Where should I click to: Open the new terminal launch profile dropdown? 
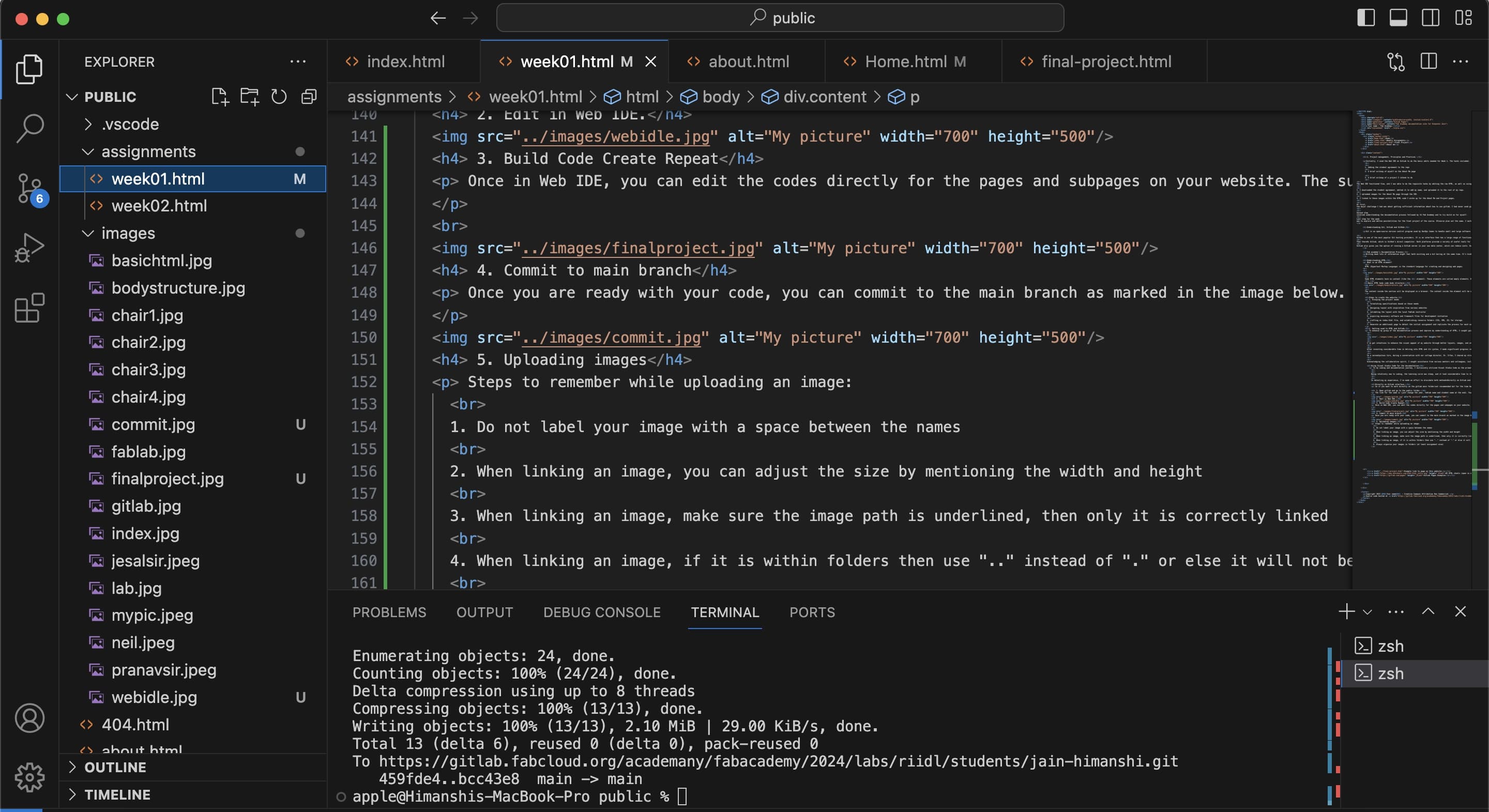click(x=1367, y=612)
